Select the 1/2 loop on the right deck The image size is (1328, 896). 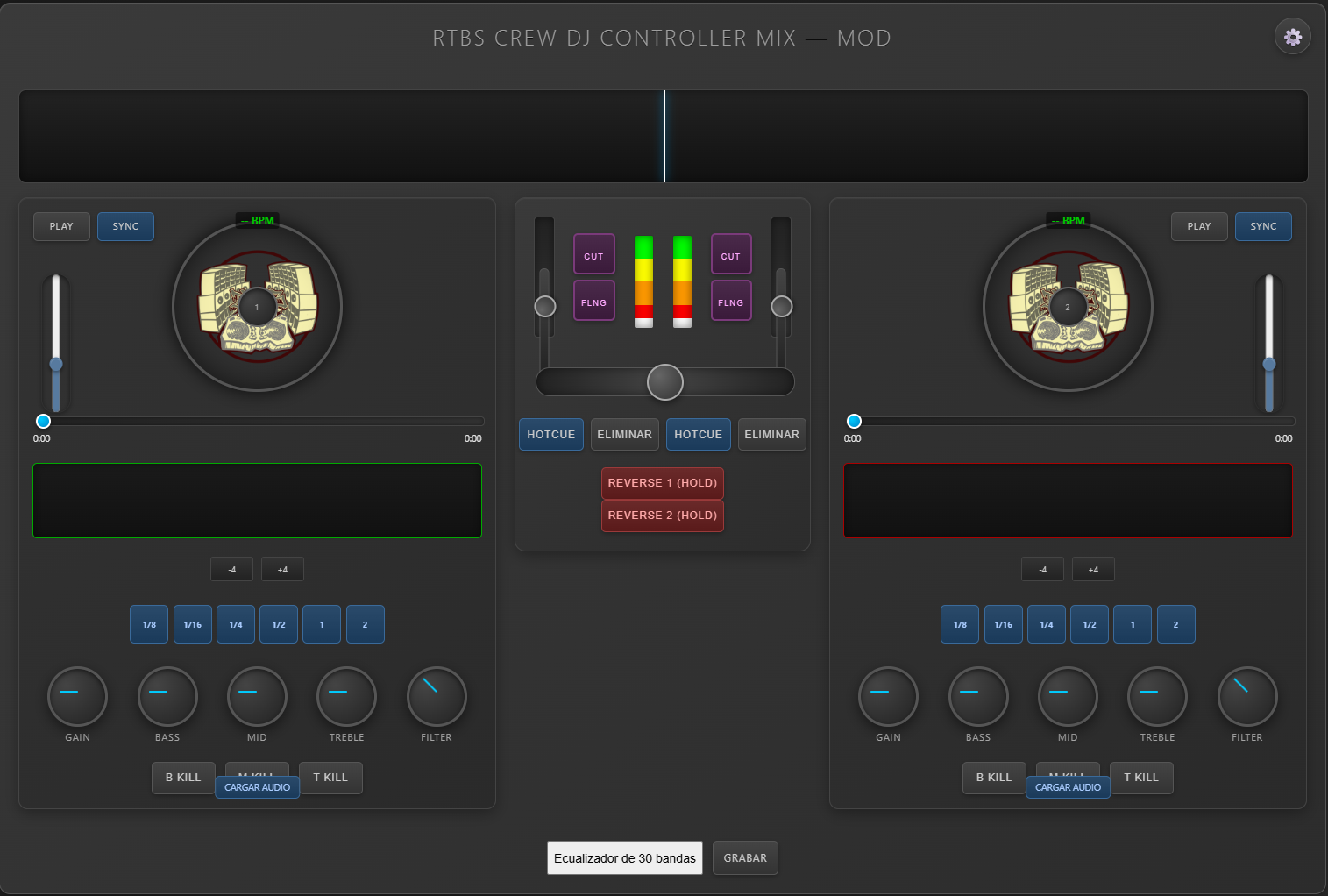(1090, 623)
